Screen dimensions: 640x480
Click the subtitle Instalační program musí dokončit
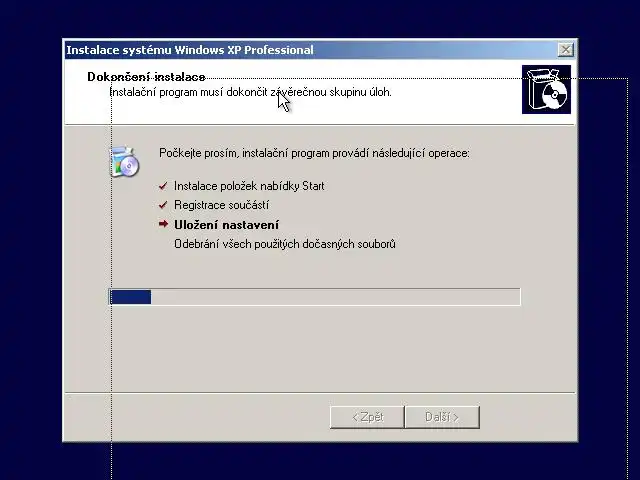(x=251, y=92)
